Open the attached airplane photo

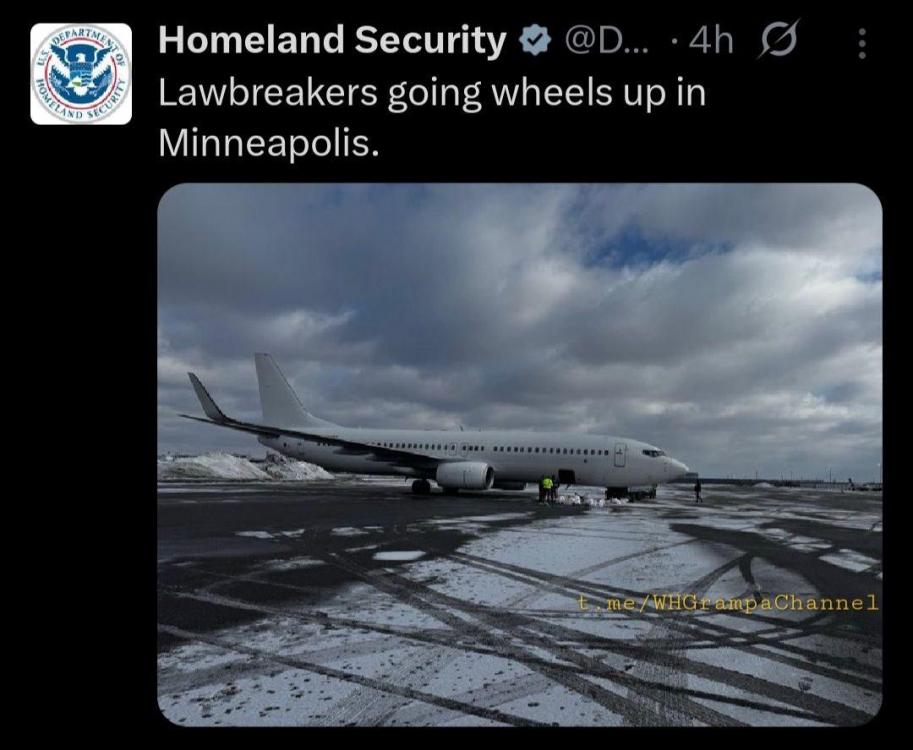point(519,454)
